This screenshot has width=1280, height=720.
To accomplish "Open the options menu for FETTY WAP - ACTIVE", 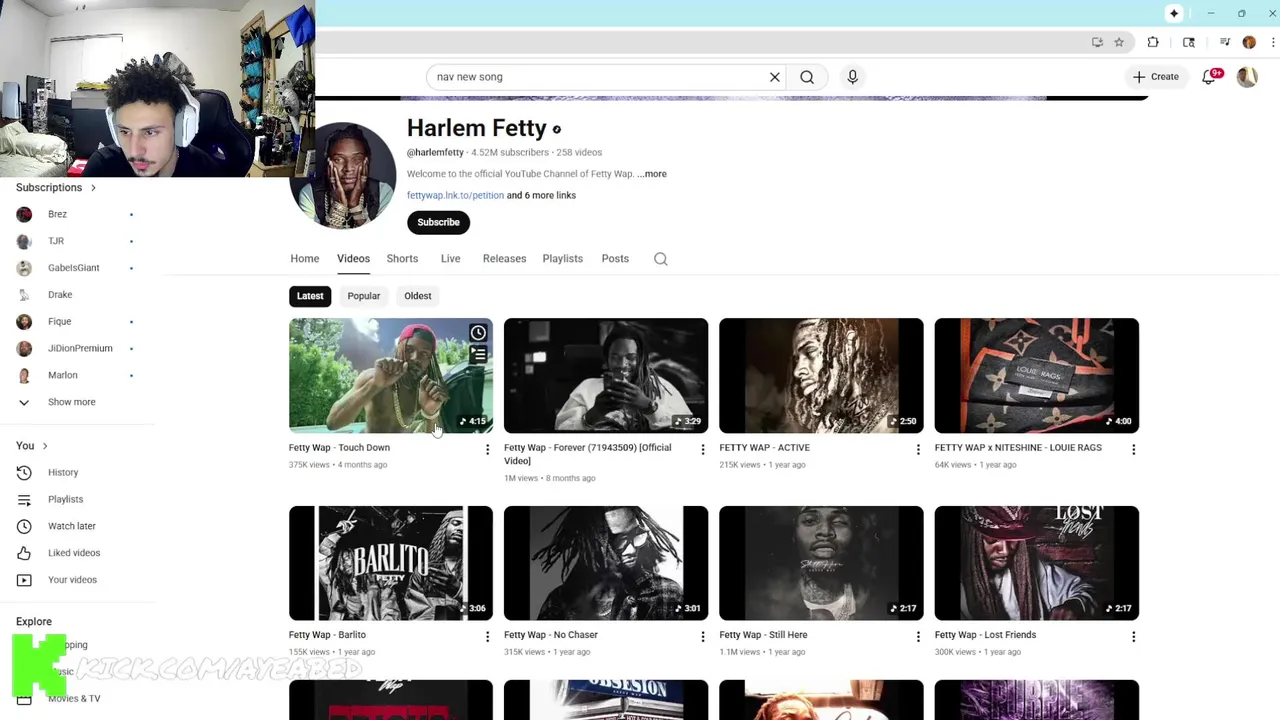I will point(918,450).
